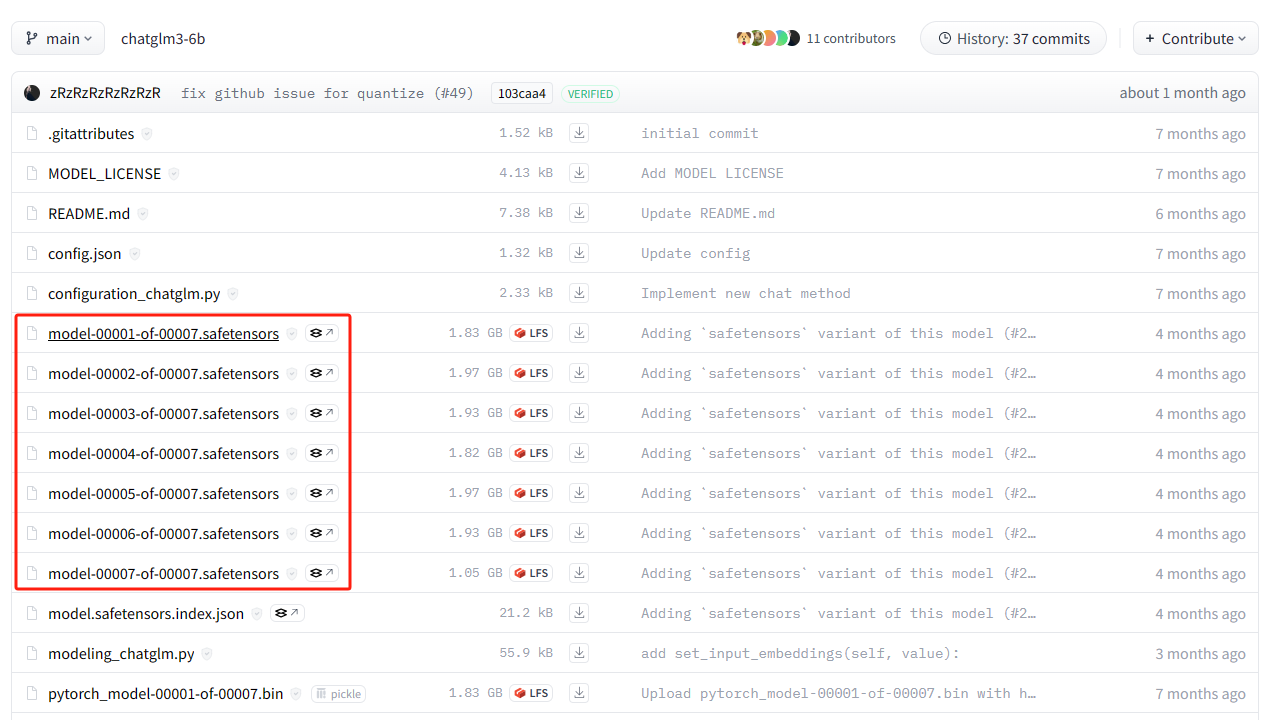Download the .gitattributes file
The height and width of the screenshot is (720, 1277).
pos(579,133)
